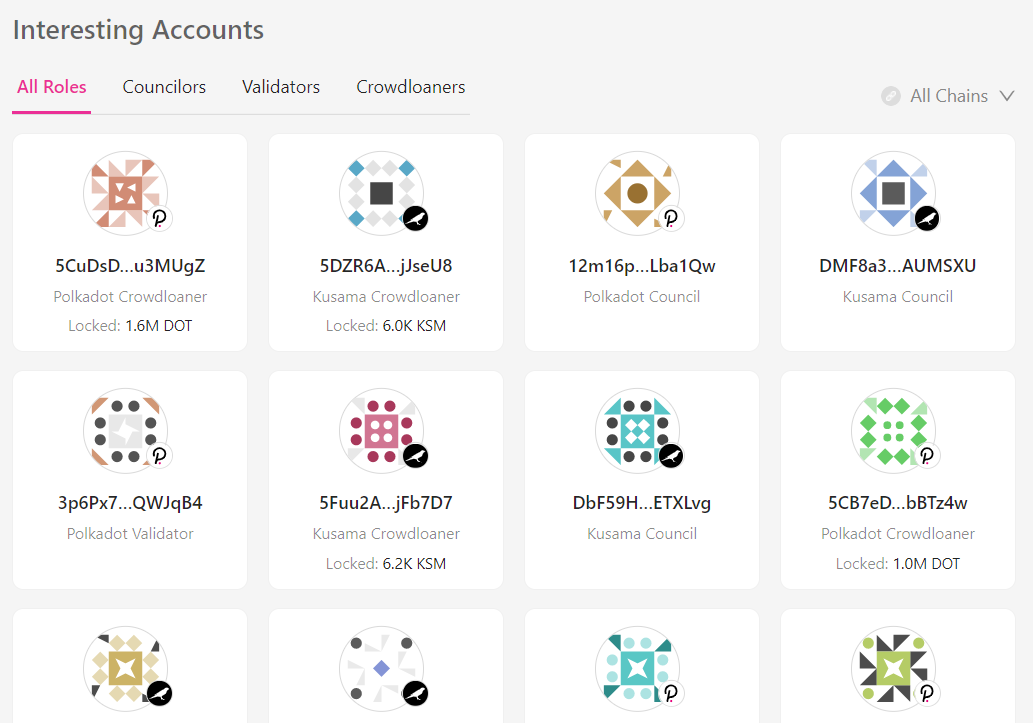Click identicon avatar of DbF59H...ETXLvg
This screenshot has height=723, width=1033.
point(637,430)
